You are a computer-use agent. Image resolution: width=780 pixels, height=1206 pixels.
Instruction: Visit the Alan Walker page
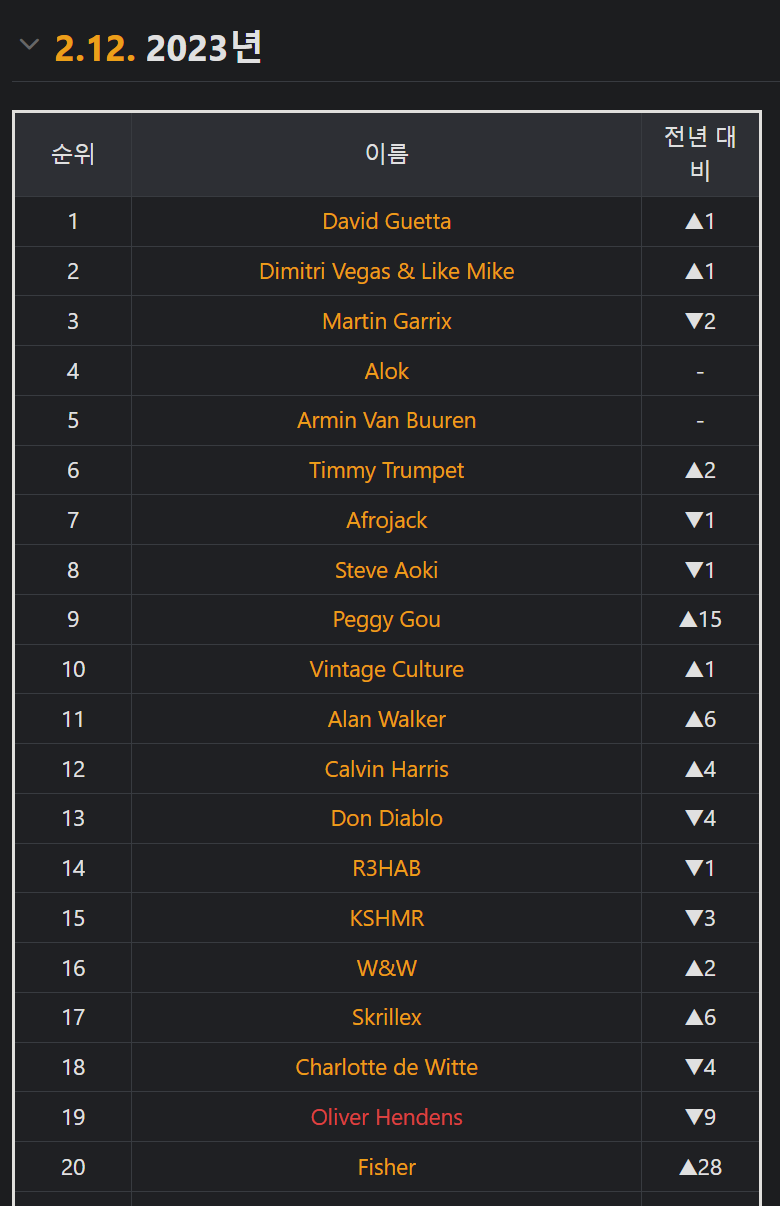click(386, 719)
